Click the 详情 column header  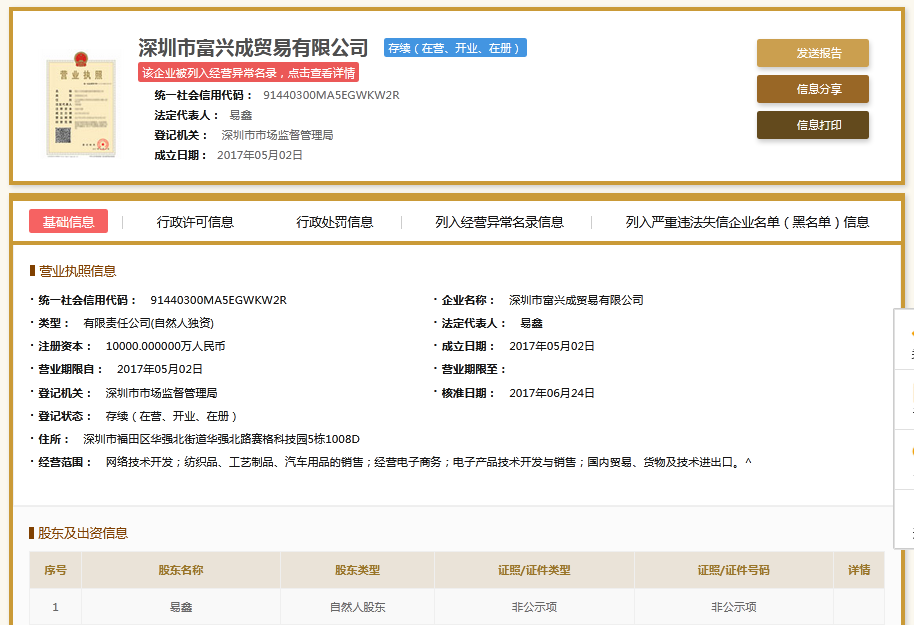[x=858, y=570]
